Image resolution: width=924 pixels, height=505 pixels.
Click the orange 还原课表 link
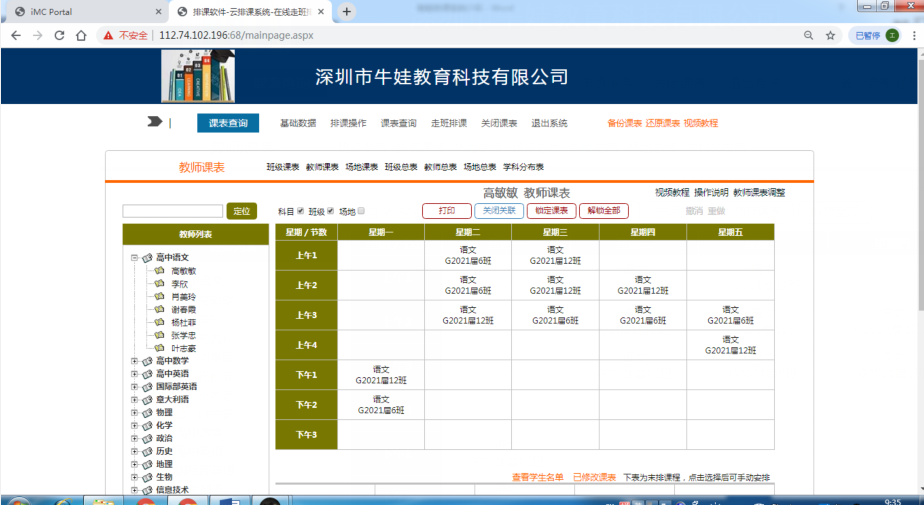pyautogui.click(x=662, y=123)
